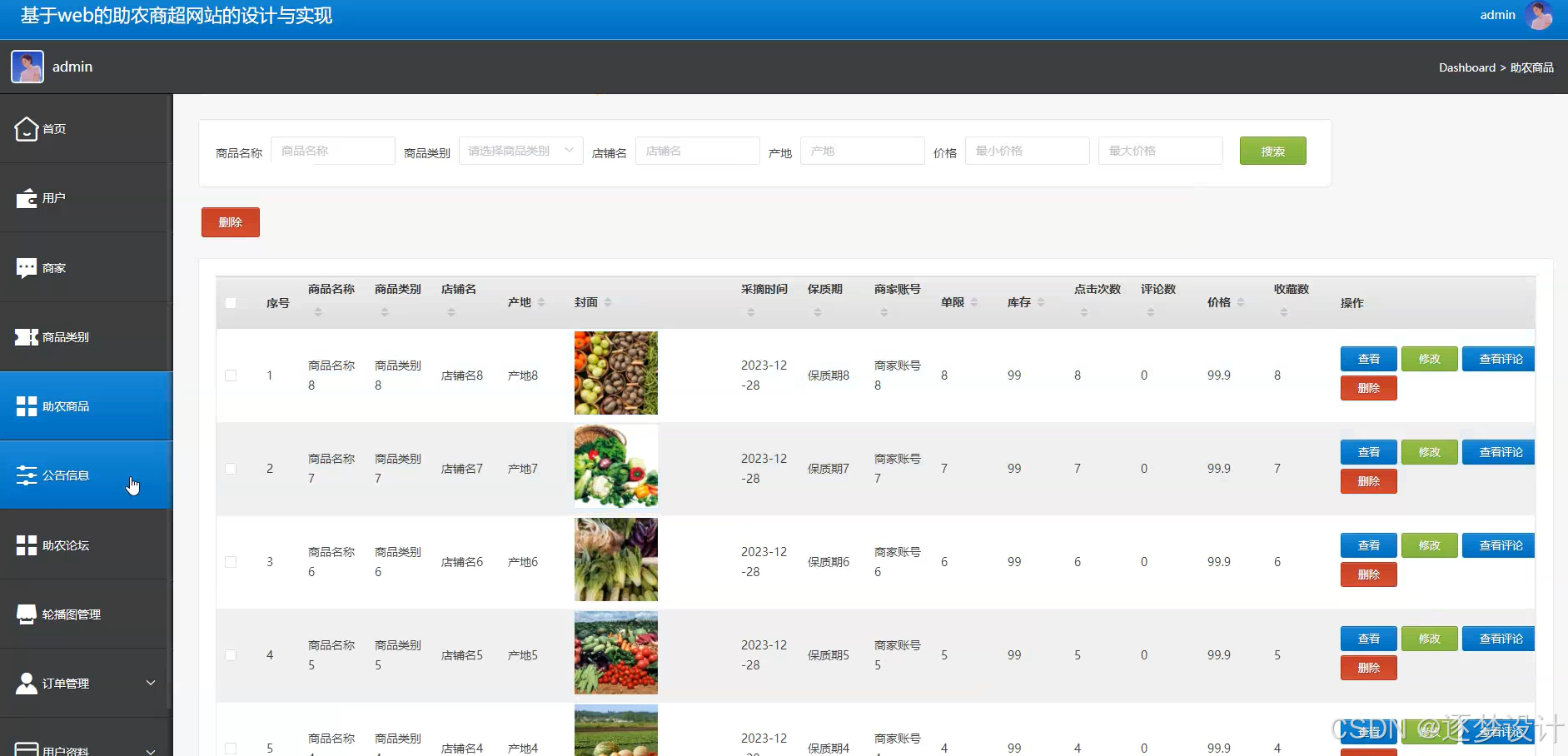Focus the 商品名称 search input
Image resolution: width=1568 pixels, height=756 pixels.
(333, 151)
